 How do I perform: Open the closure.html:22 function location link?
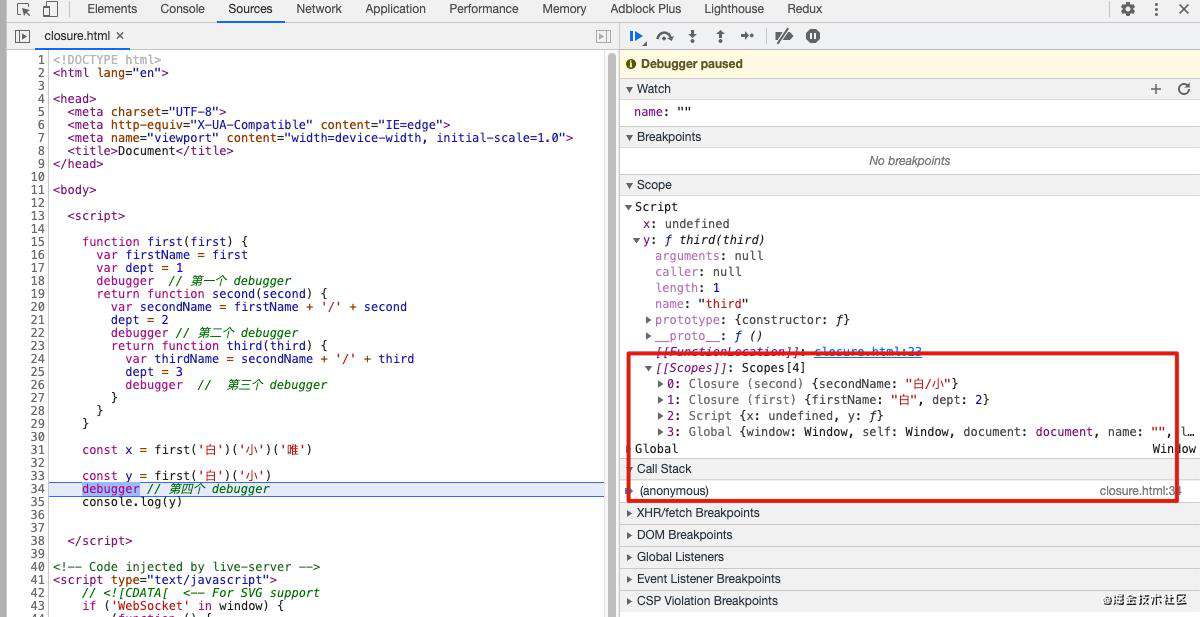click(x=868, y=352)
